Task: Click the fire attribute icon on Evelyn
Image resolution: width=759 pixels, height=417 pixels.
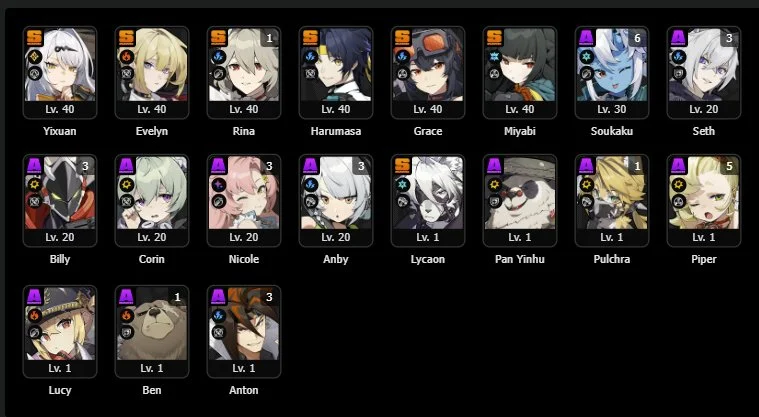Action: pos(126,57)
